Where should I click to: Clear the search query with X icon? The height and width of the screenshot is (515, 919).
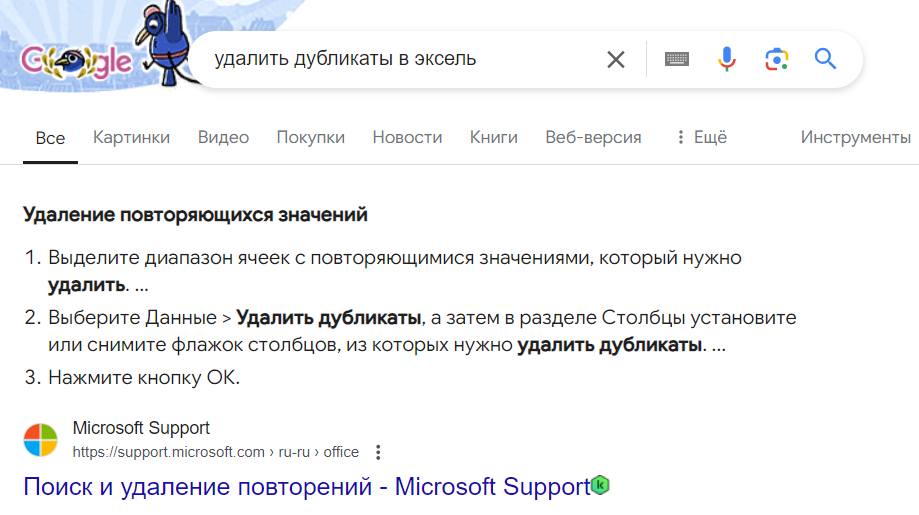pyautogui.click(x=616, y=60)
